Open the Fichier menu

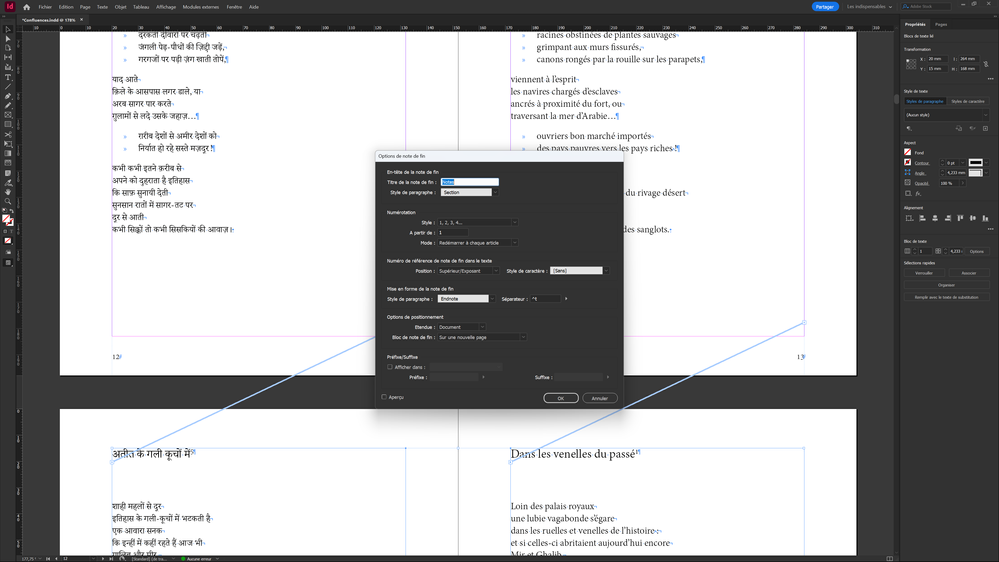(45, 7)
